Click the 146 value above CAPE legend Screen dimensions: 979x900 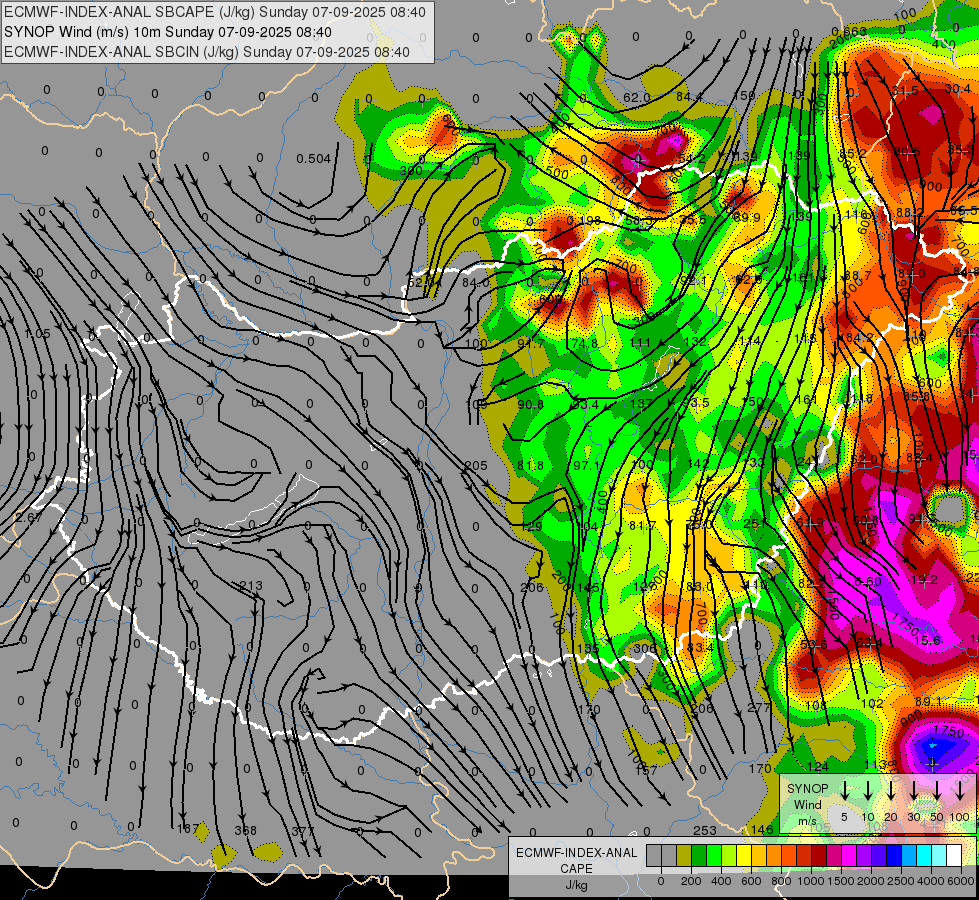[762, 829]
